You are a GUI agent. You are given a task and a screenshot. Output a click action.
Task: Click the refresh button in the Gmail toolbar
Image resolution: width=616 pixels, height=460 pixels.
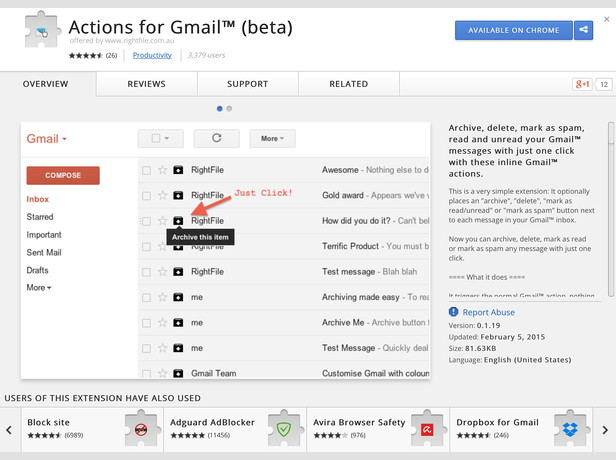(x=216, y=138)
